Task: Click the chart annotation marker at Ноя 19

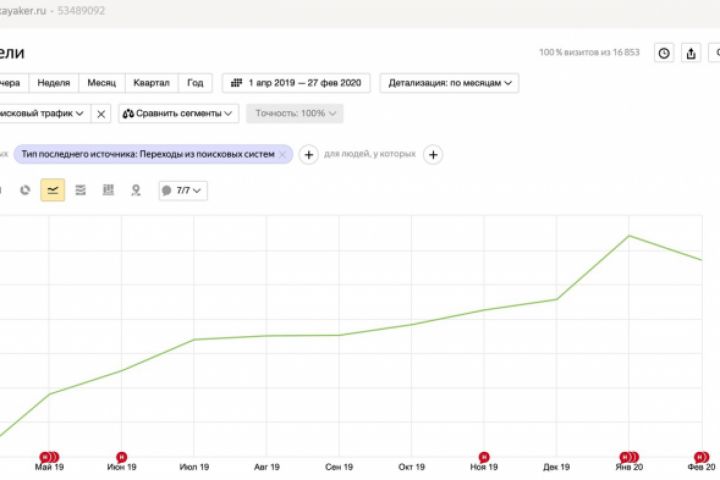Action: pyautogui.click(x=484, y=457)
